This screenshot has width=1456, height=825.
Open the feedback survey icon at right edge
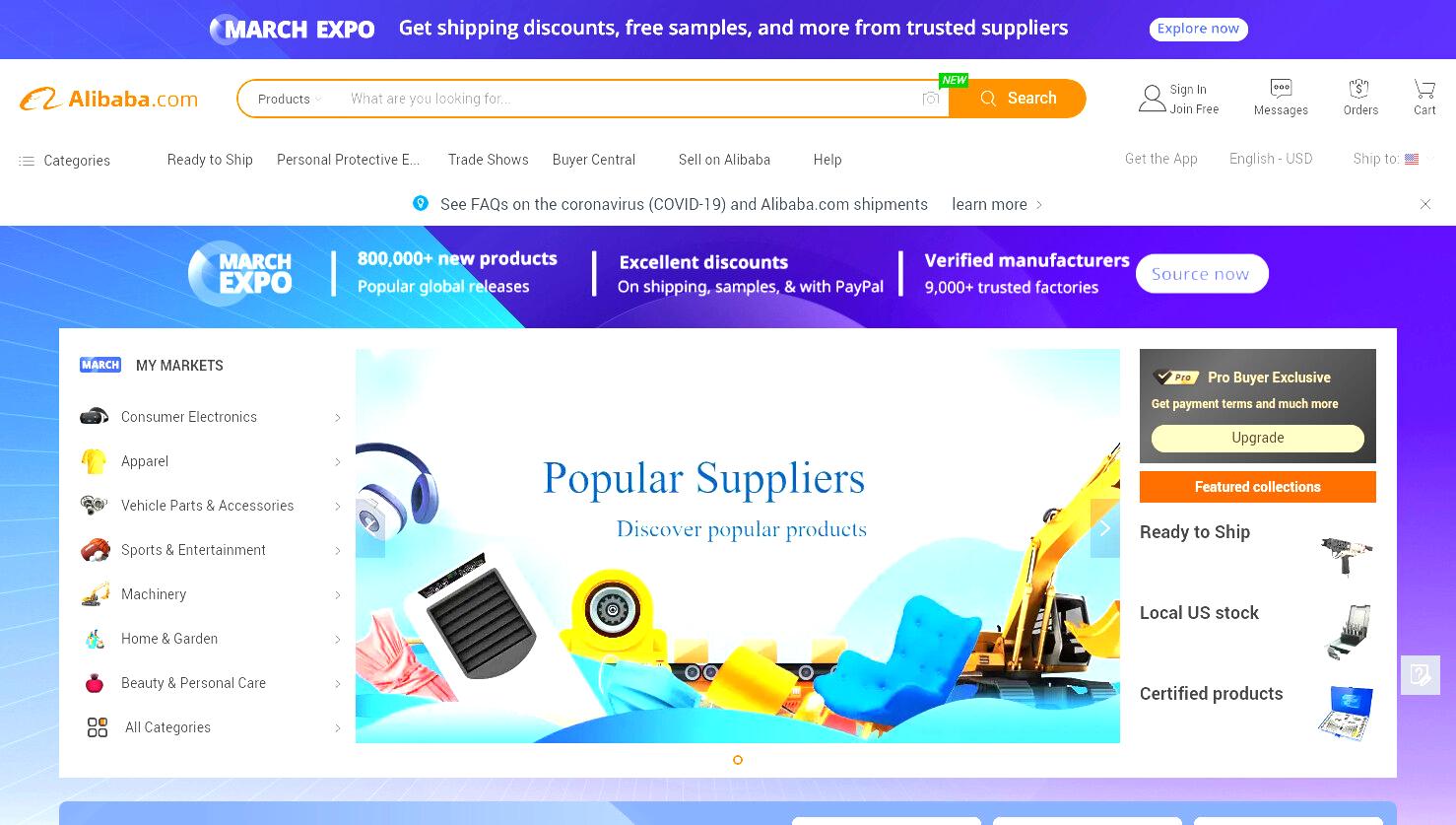coord(1421,675)
